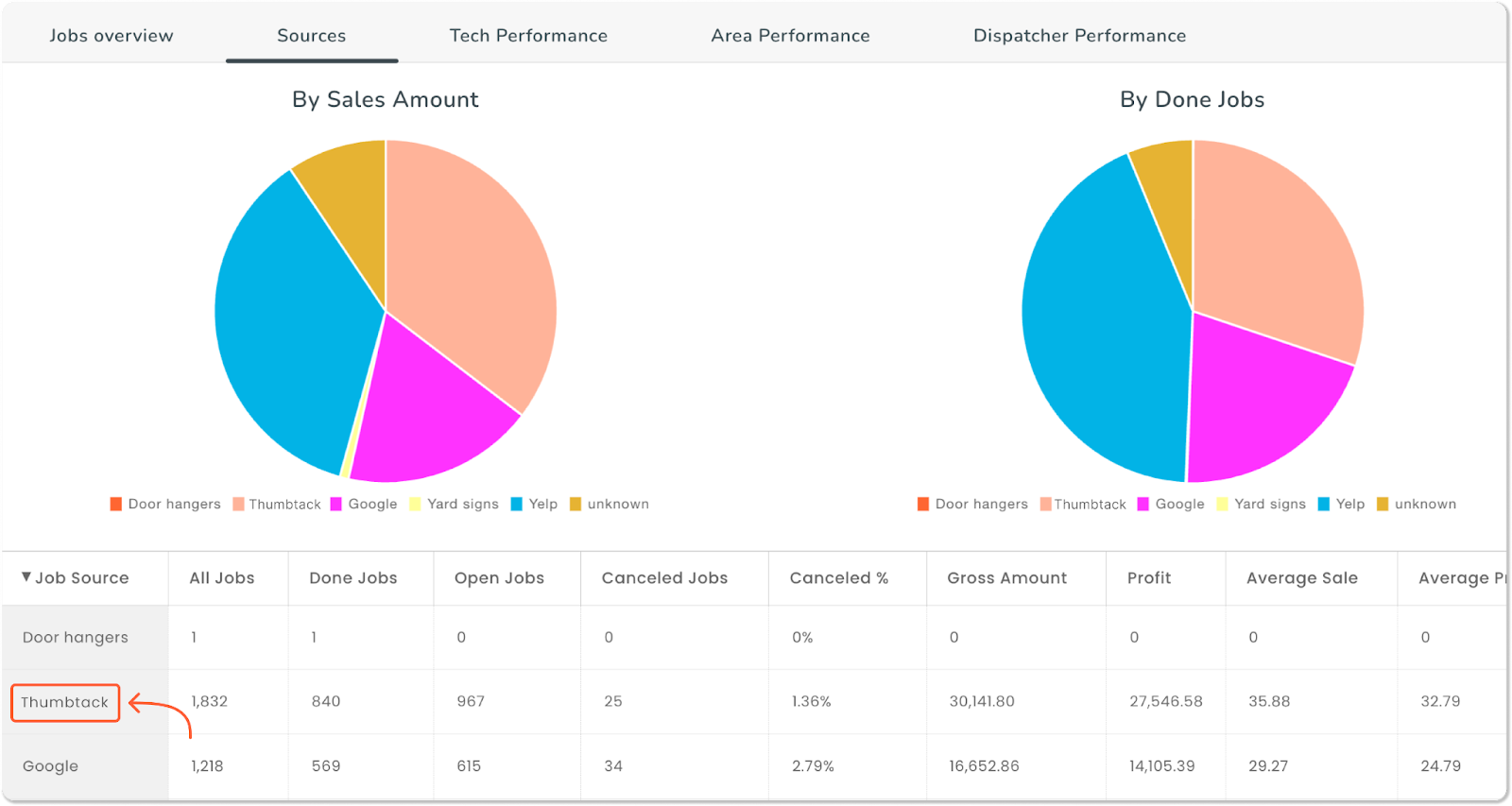Toggle Door hangers legend in Sales chart

click(165, 504)
